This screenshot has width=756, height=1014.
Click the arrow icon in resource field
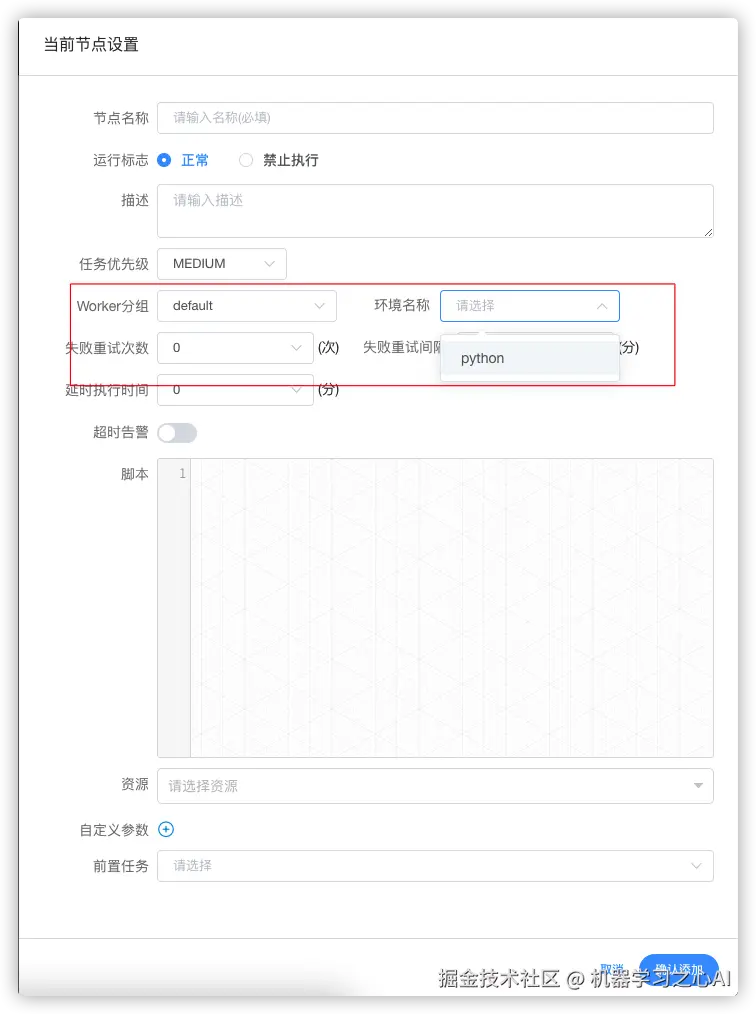[x=698, y=786]
